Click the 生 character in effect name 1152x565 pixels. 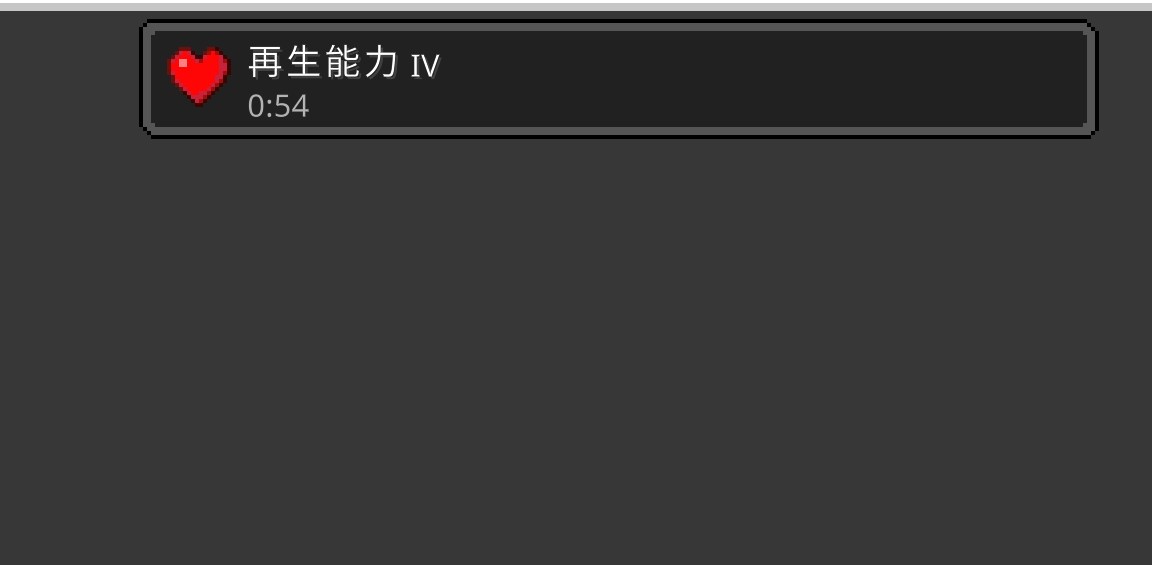point(304,62)
